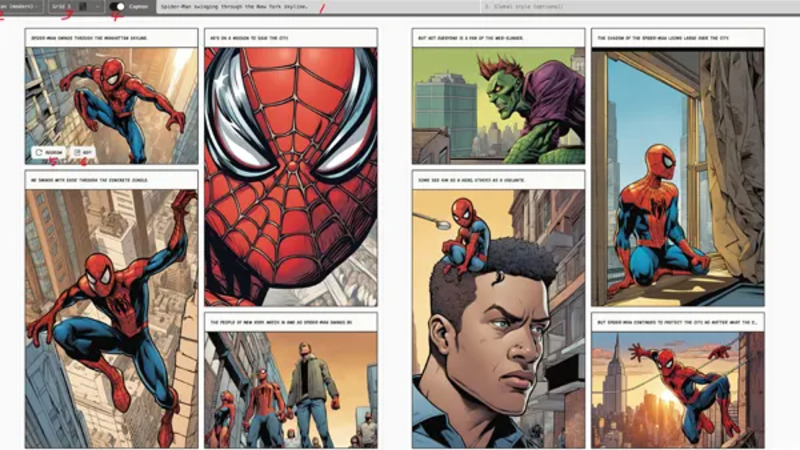Select the Green Goblin panel
Image resolution: width=800 pixels, height=450 pixels.
(x=498, y=105)
